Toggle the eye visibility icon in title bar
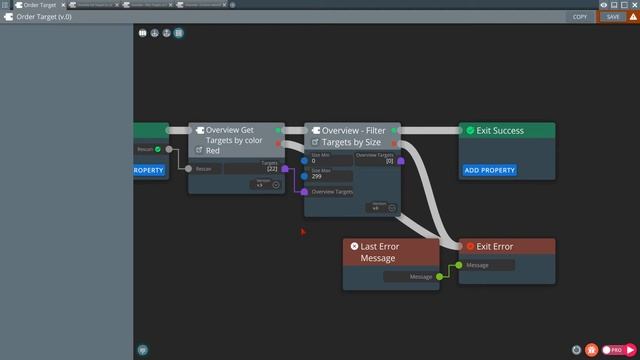 (604, 5)
